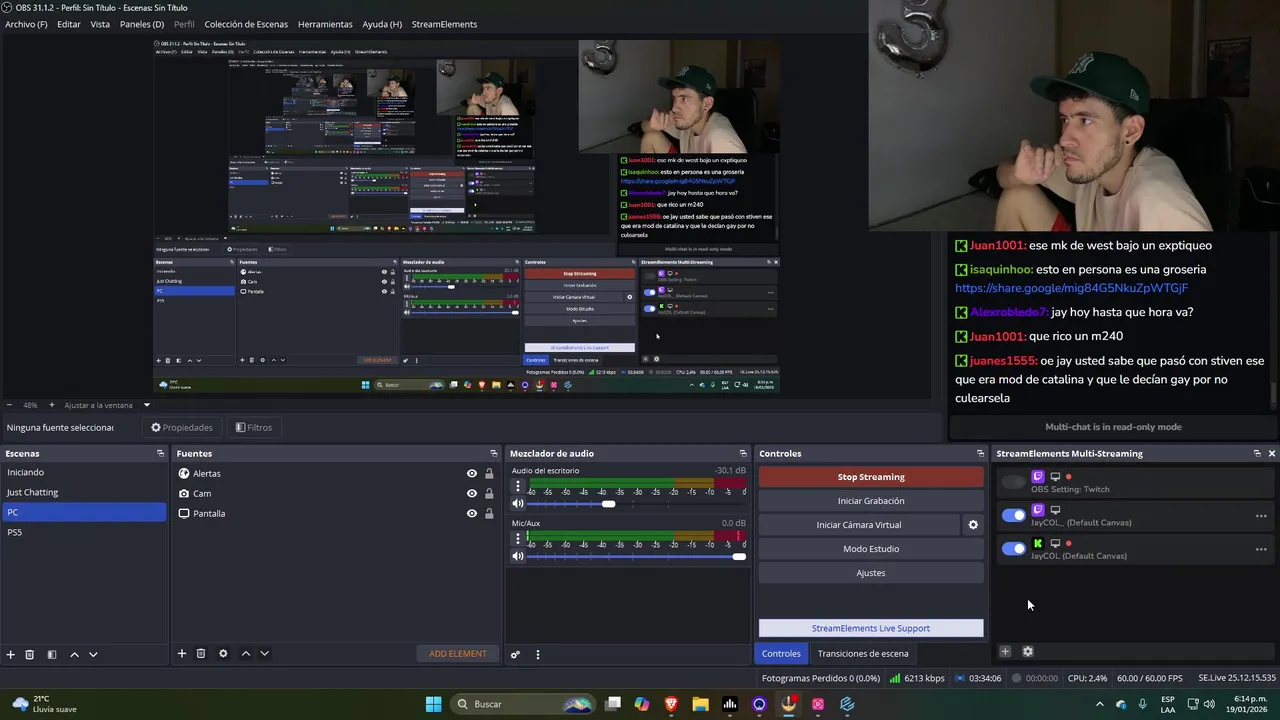Viewport: 1280px width, 720px height.
Task: Undock the Fuentes panel
Action: pos(493,454)
